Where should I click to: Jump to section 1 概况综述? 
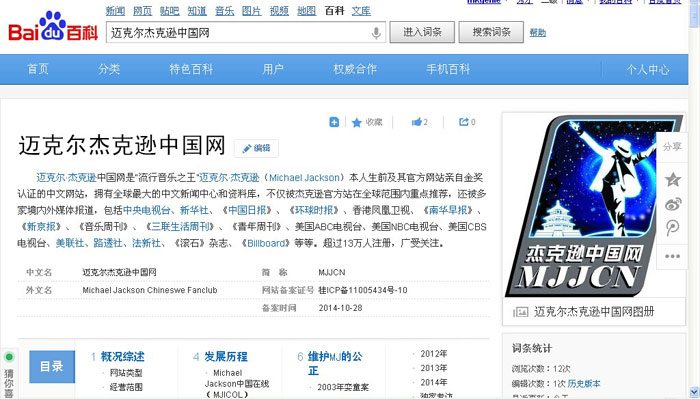tap(122, 357)
